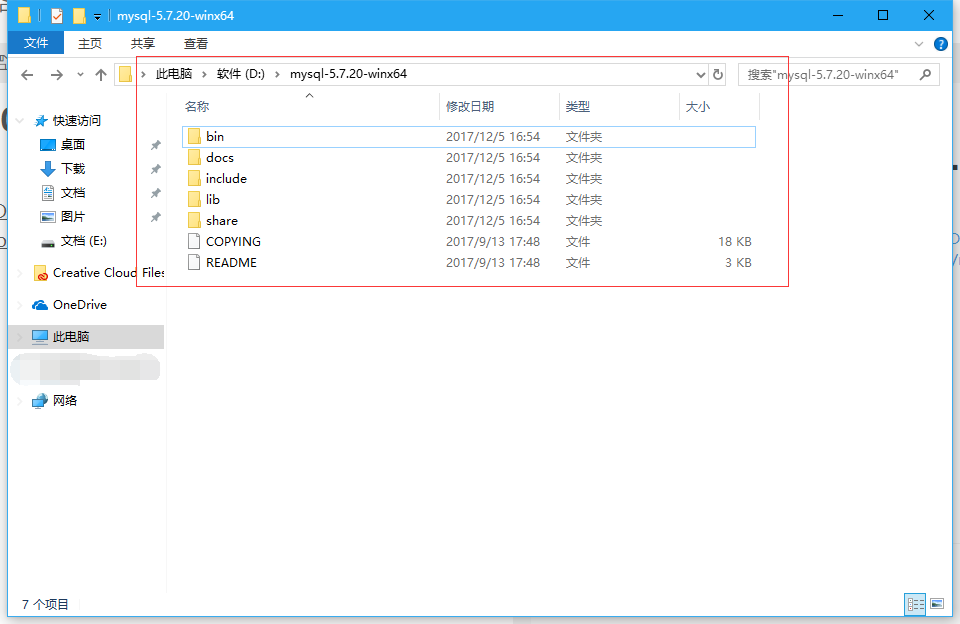Select Creative Cloud Files in sidebar
Viewport: 960px width, 624px height.
pos(109,273)
